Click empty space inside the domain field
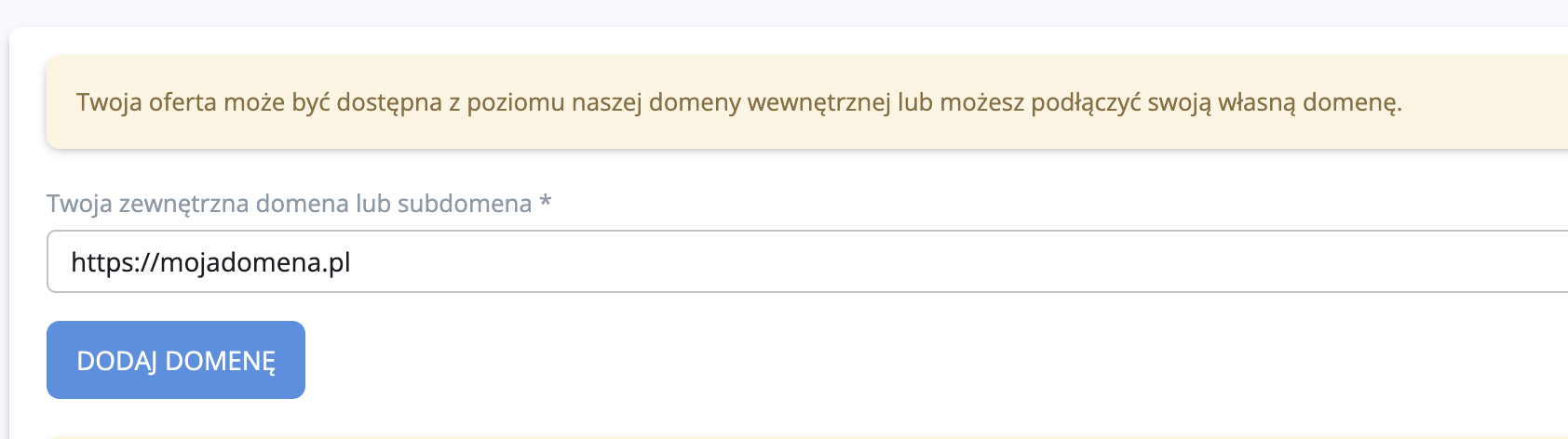The height and width of the screenshot is (439, 1568). tap(931, 261)
